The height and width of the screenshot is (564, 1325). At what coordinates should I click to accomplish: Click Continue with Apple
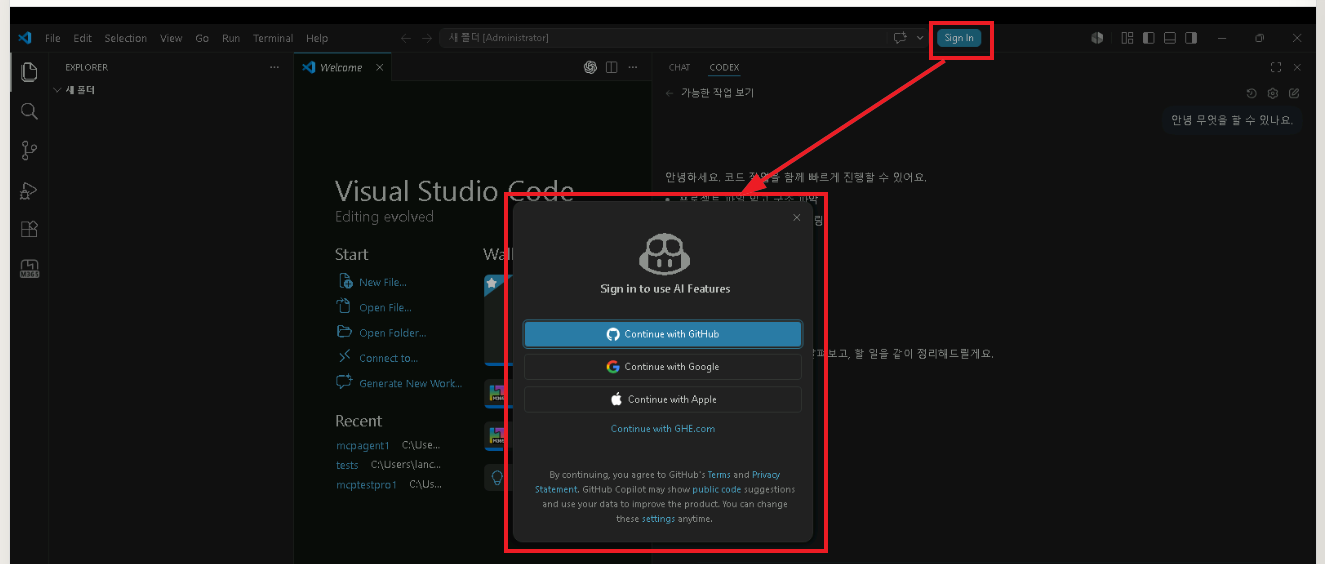[x=663, y=399]
